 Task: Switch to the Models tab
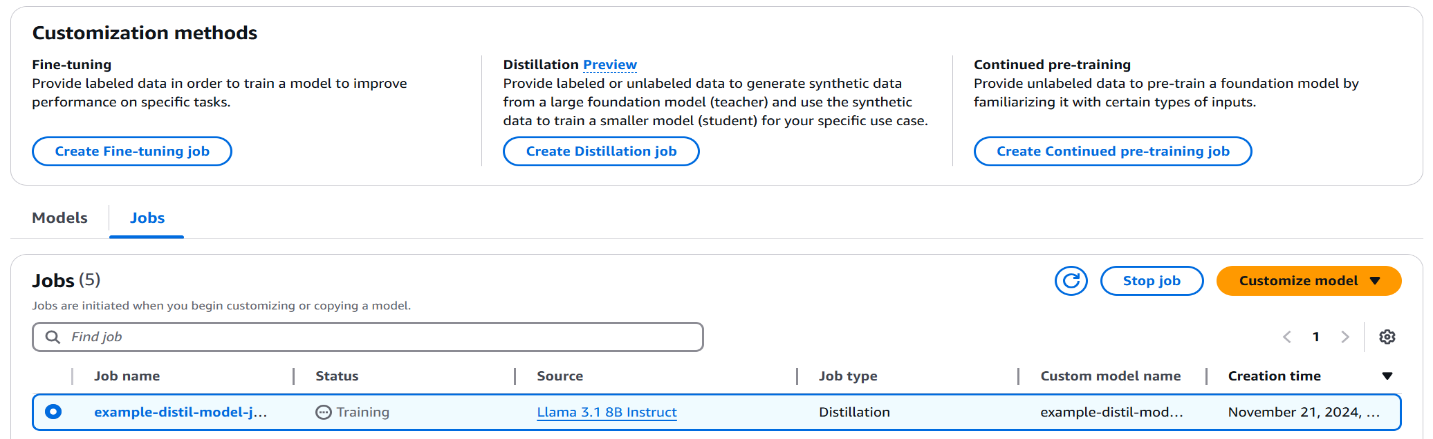tap(60, 218)
